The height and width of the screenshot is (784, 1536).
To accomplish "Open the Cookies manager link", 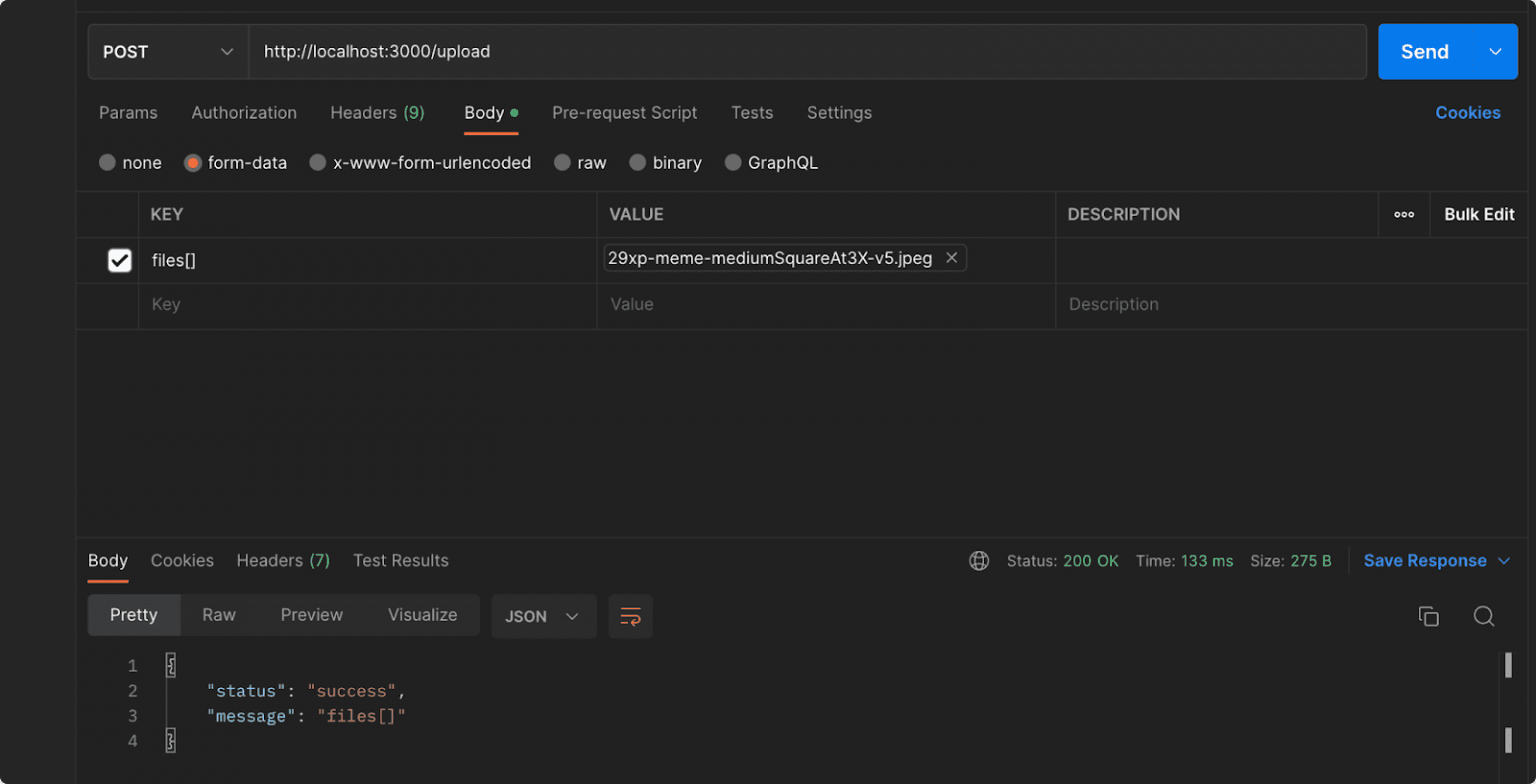I will tap(1468, 113).
